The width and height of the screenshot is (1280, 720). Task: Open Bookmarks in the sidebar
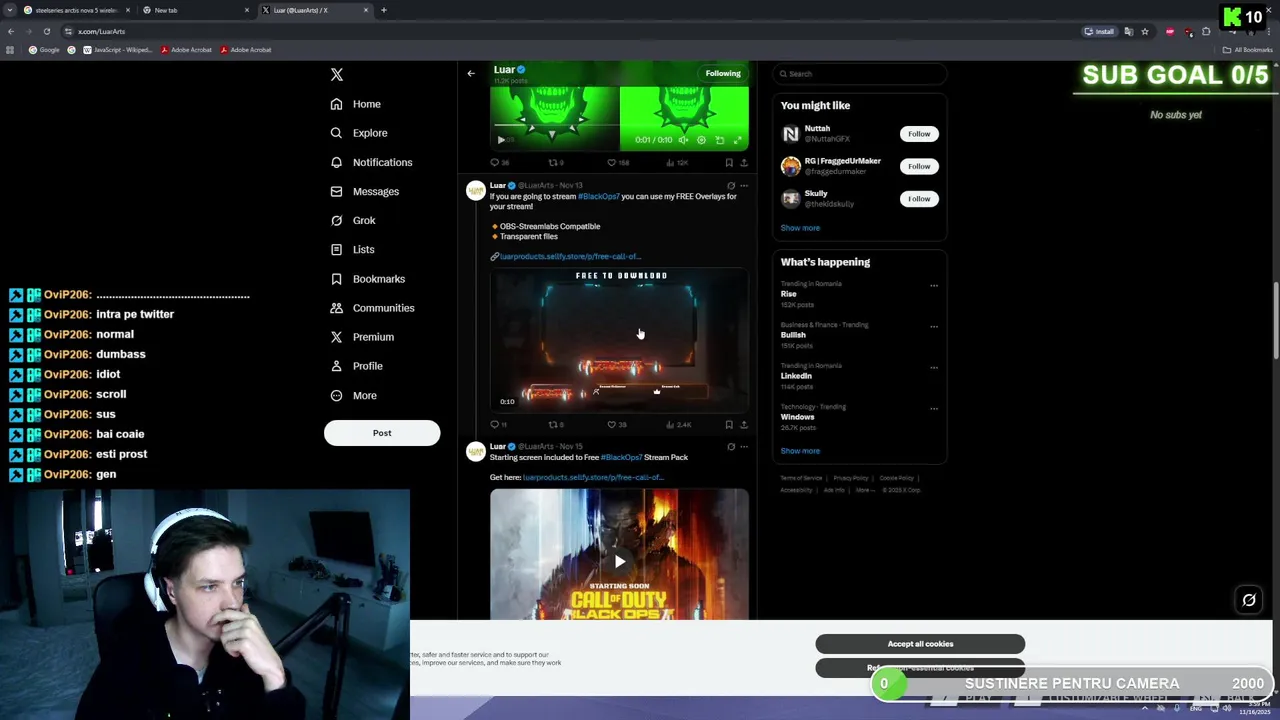[368, 279]
